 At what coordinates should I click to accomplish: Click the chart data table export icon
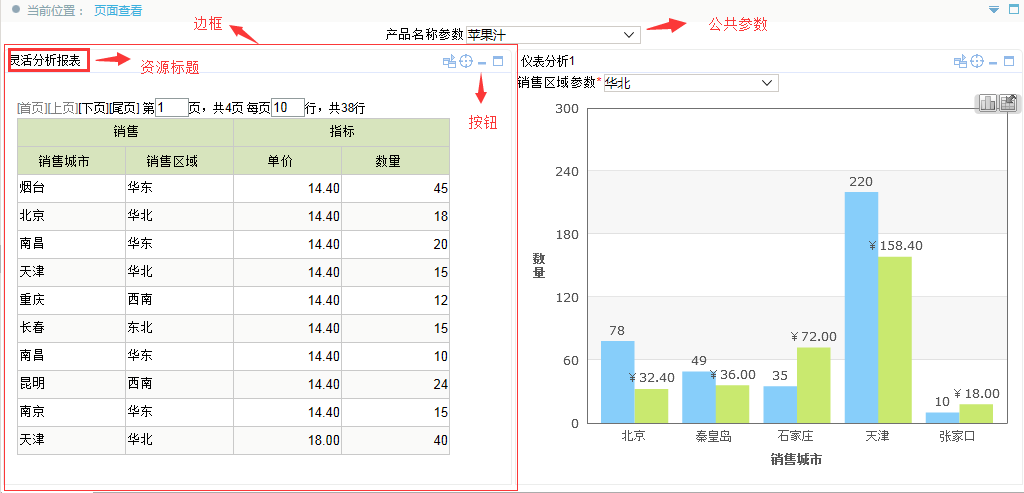pyautogui.click(x=1008, y=103)
